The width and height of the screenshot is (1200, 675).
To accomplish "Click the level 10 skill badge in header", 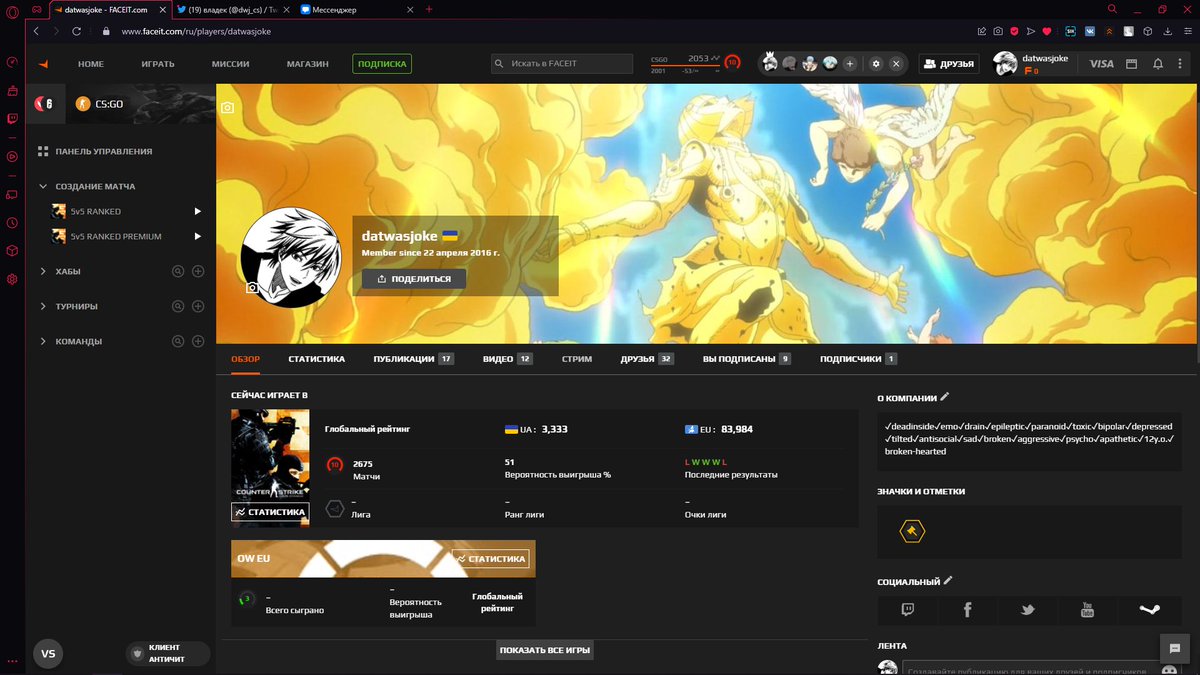I will click(732, 62).
